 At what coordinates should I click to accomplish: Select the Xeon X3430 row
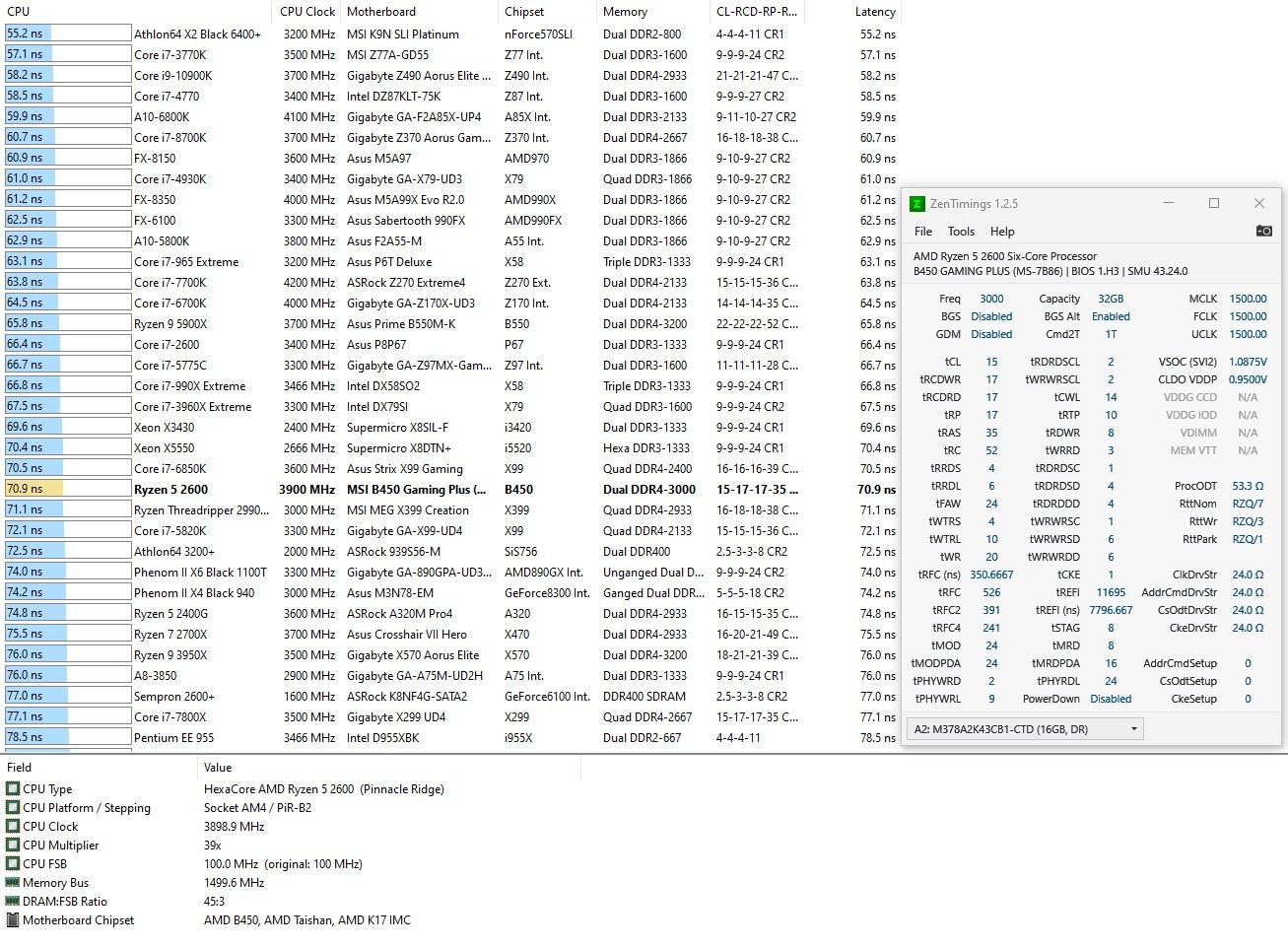450,427
